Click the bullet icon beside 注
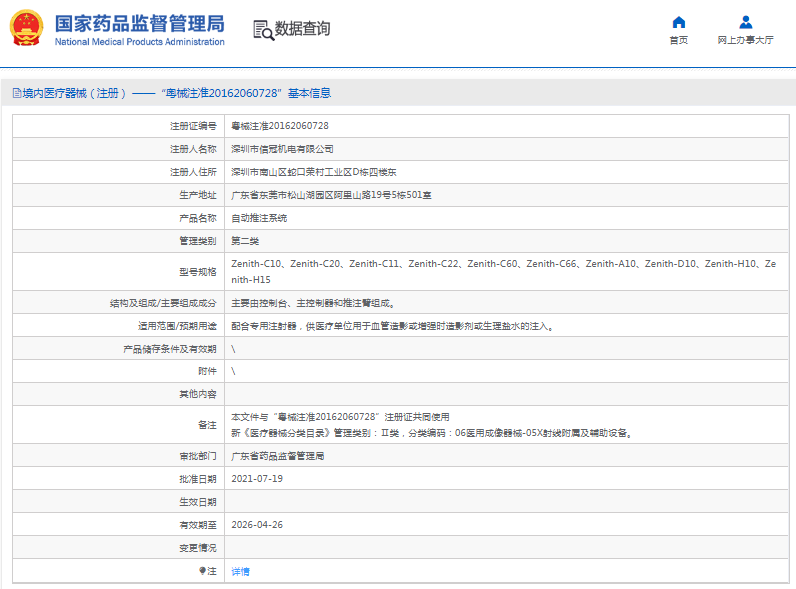Viewport: 796px width, 589px height. (x=202, y=571)
